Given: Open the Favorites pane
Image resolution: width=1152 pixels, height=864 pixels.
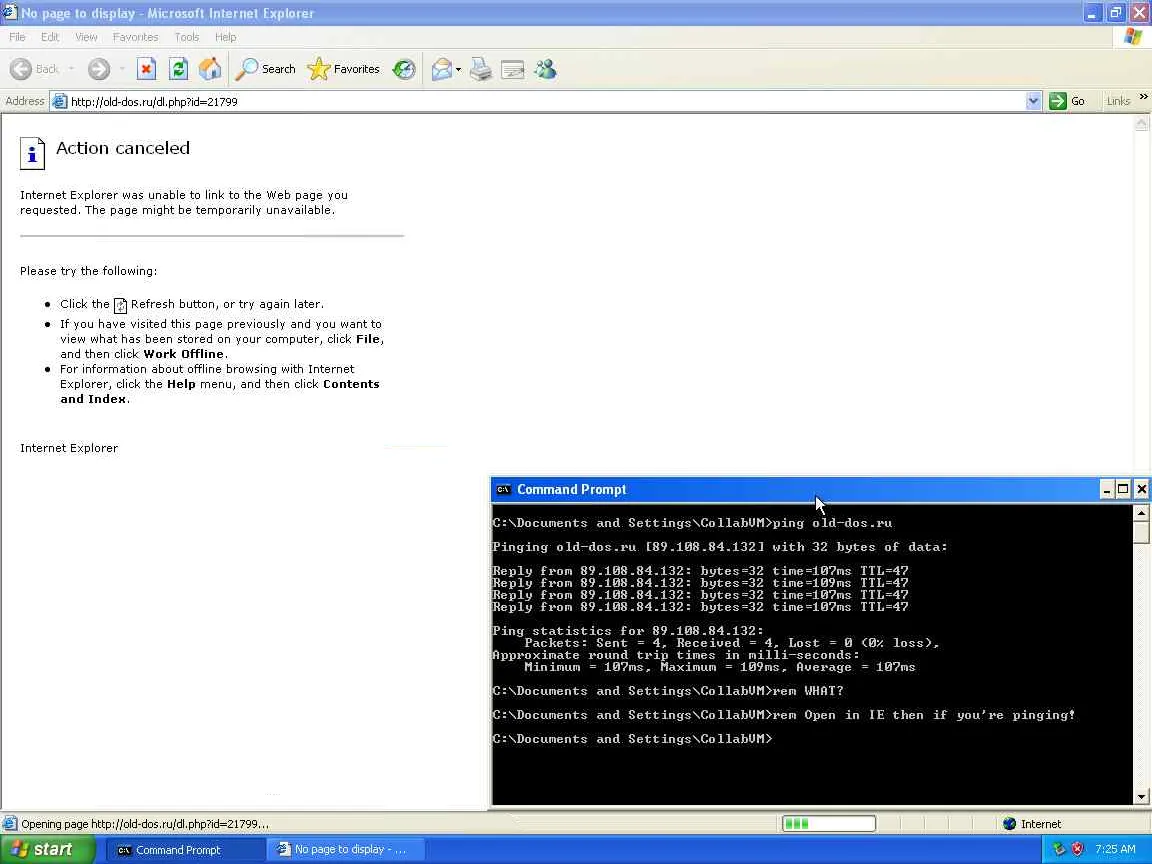Looking at the screenshot, I should pos(343,69).
